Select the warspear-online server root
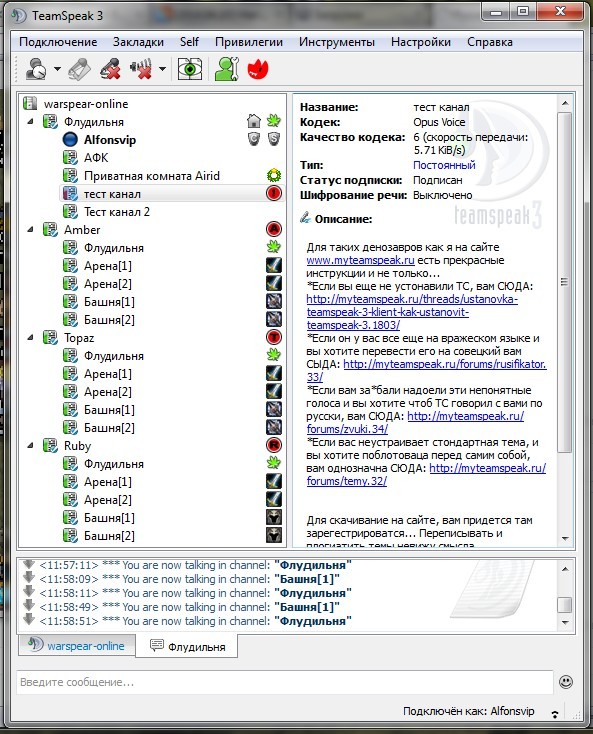Viewport: 593px width, 734px height. (86, 104)
